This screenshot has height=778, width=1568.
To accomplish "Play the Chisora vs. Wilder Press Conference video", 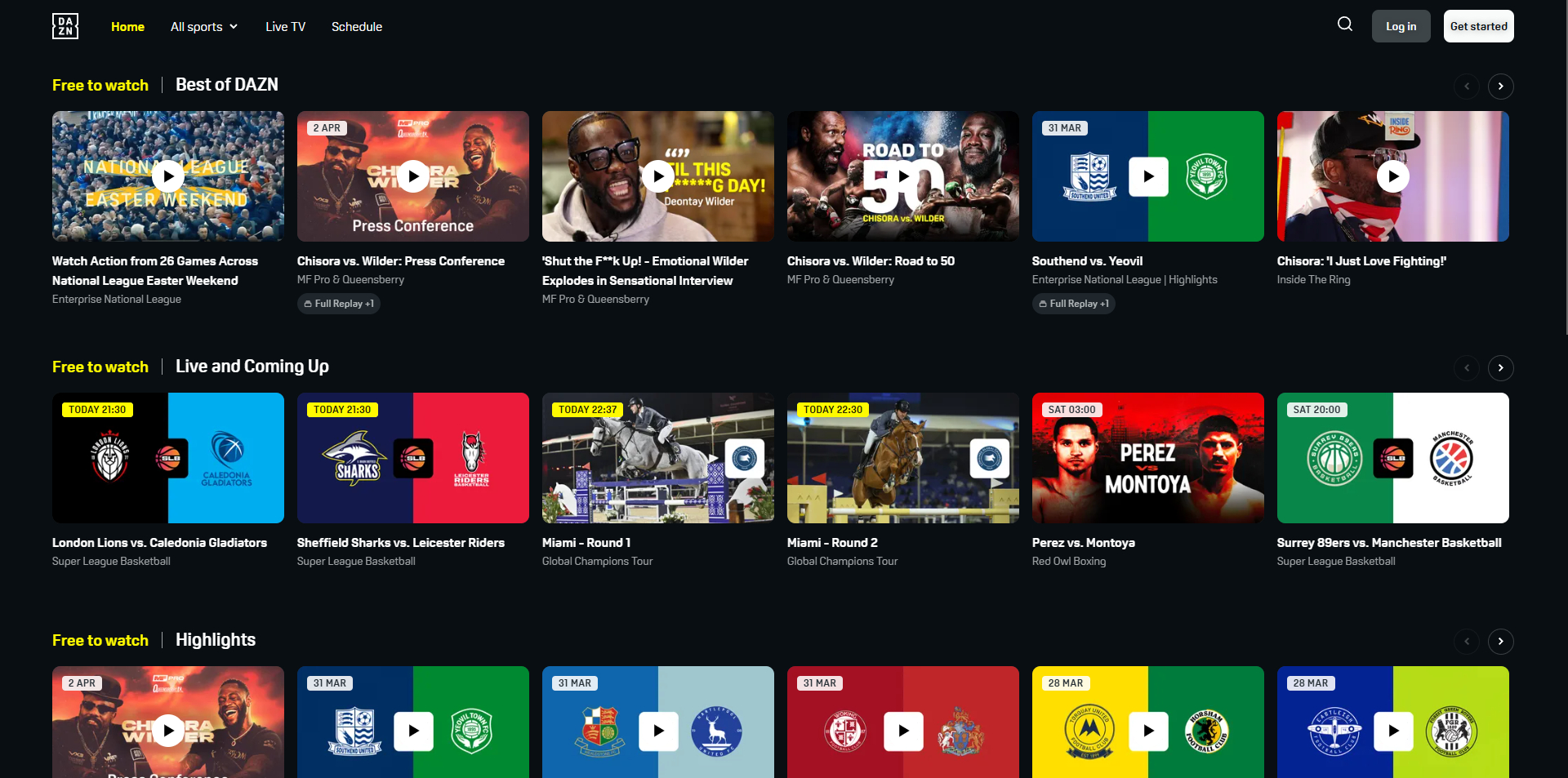I will [413, 176].
